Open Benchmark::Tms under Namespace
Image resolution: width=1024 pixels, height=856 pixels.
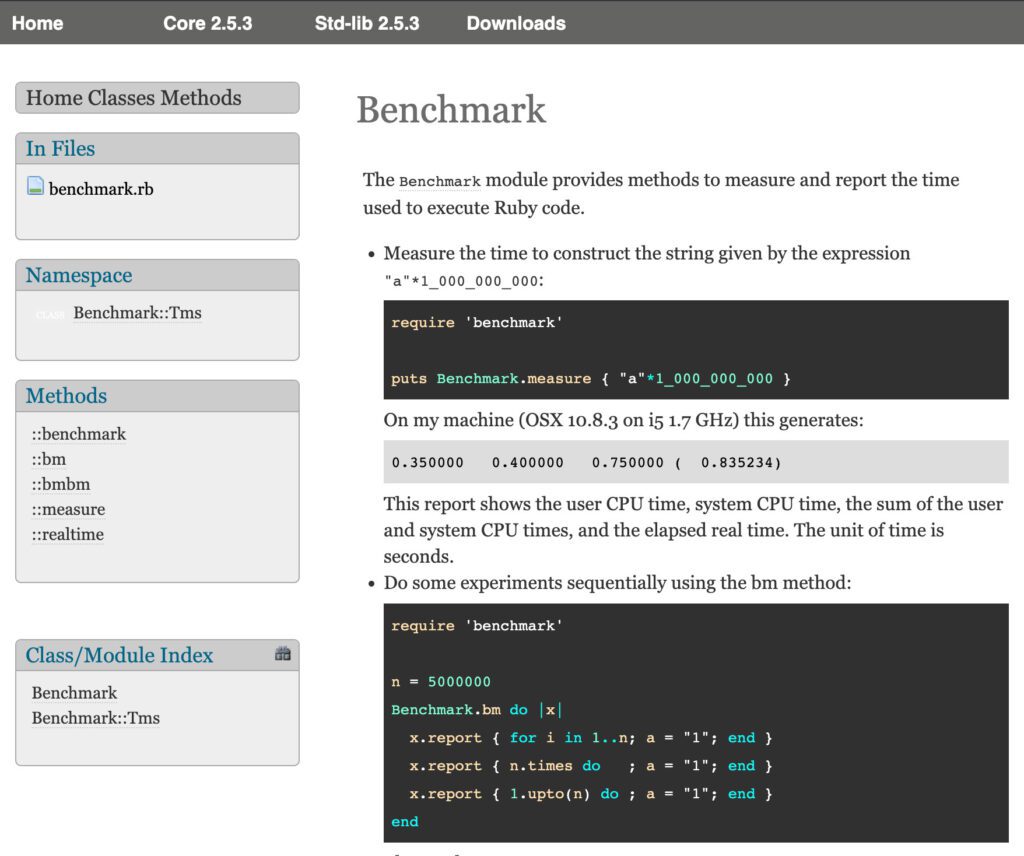(137, 313)
